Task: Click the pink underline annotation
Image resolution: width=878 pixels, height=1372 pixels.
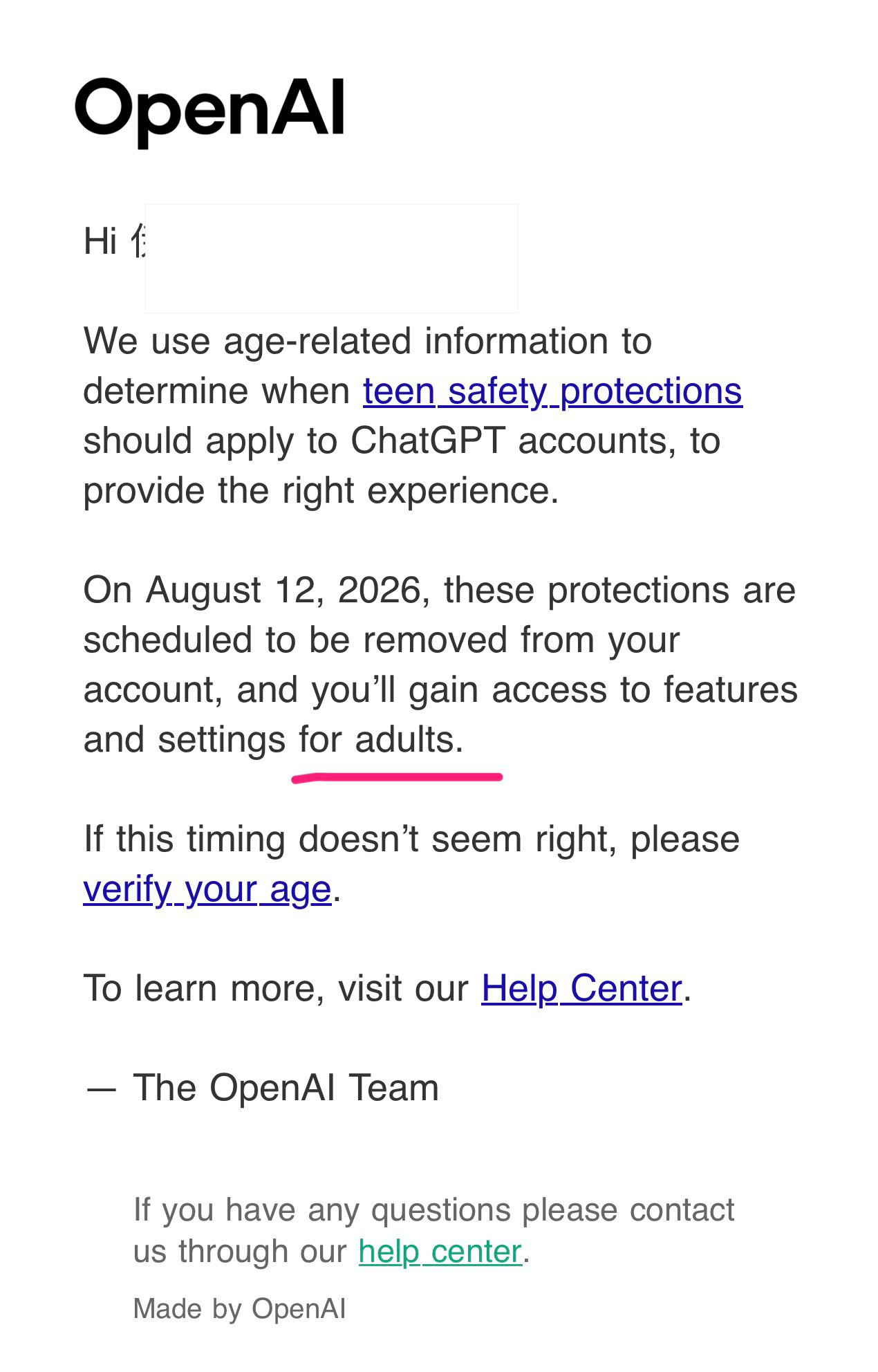Action: tap(398, 778)
